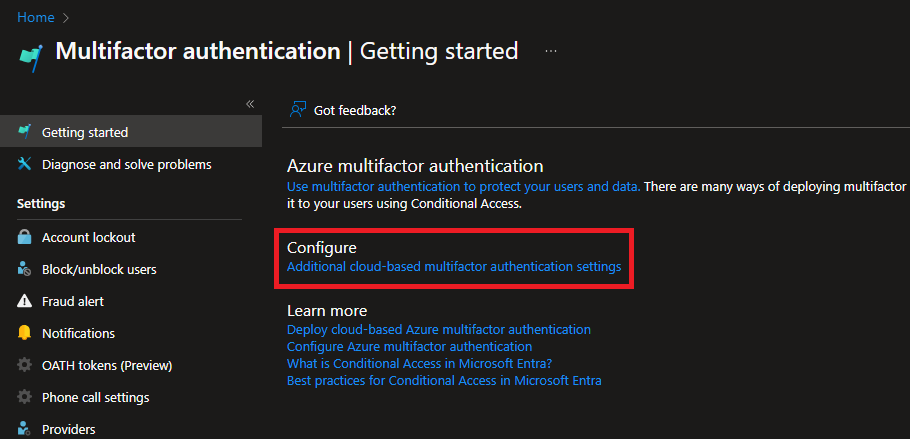Collapse the sidebar with double chevron
910x439 pixels.
click(250, 104)
